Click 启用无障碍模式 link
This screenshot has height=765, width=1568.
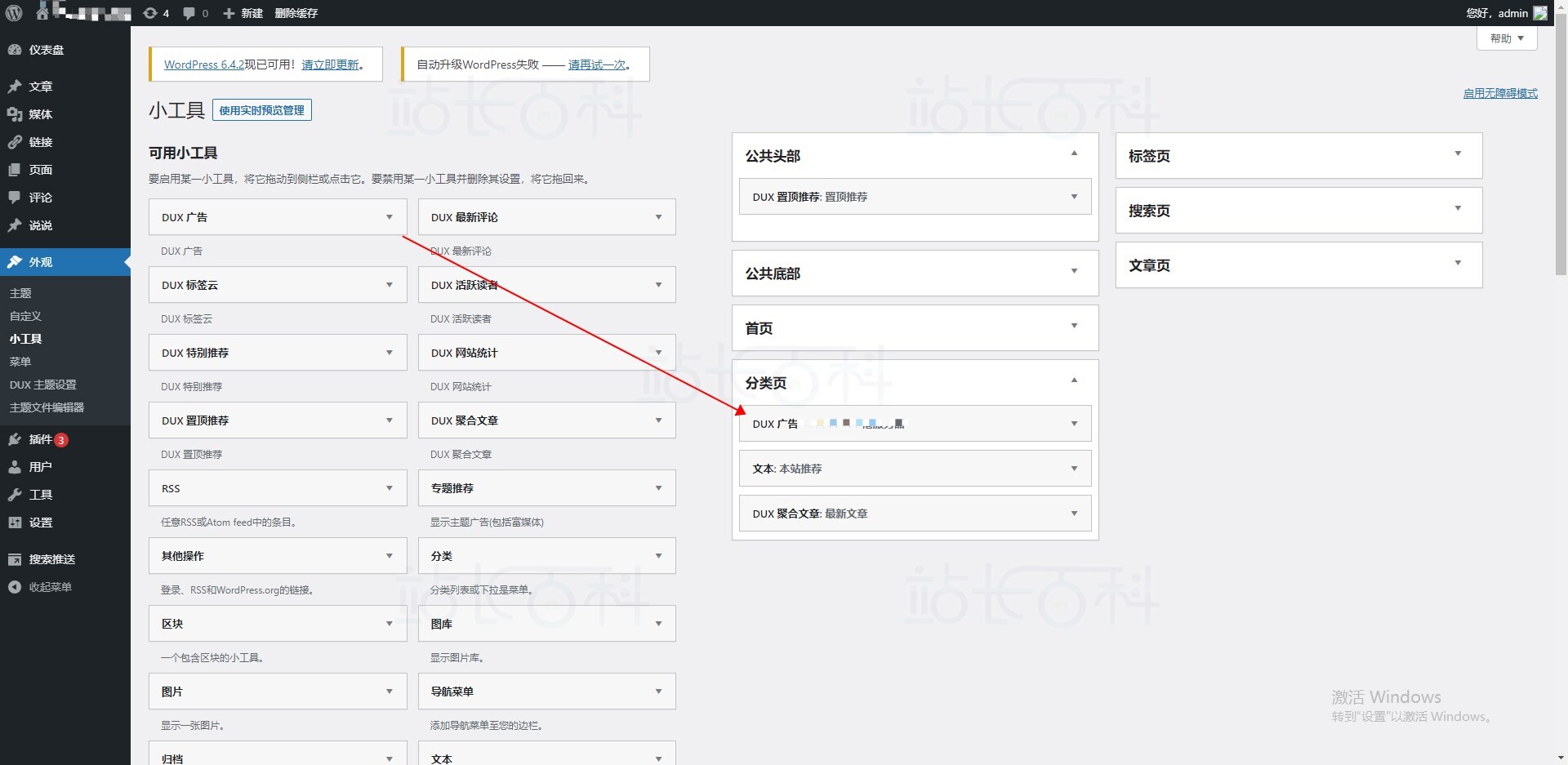click(1500, 93)
